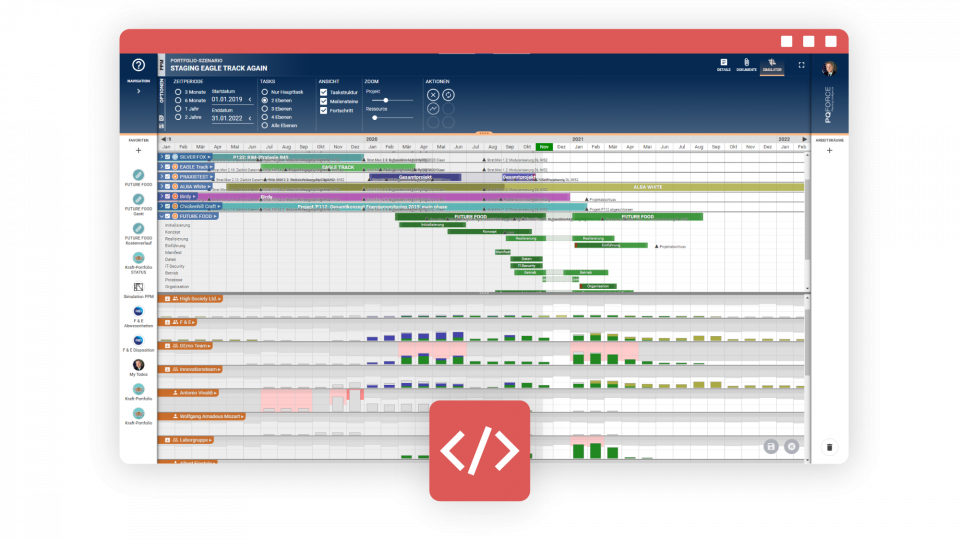The width and height of the screenshot is (960, 540).
Task: Open the Dokumente tab
Action: point(746,65)
